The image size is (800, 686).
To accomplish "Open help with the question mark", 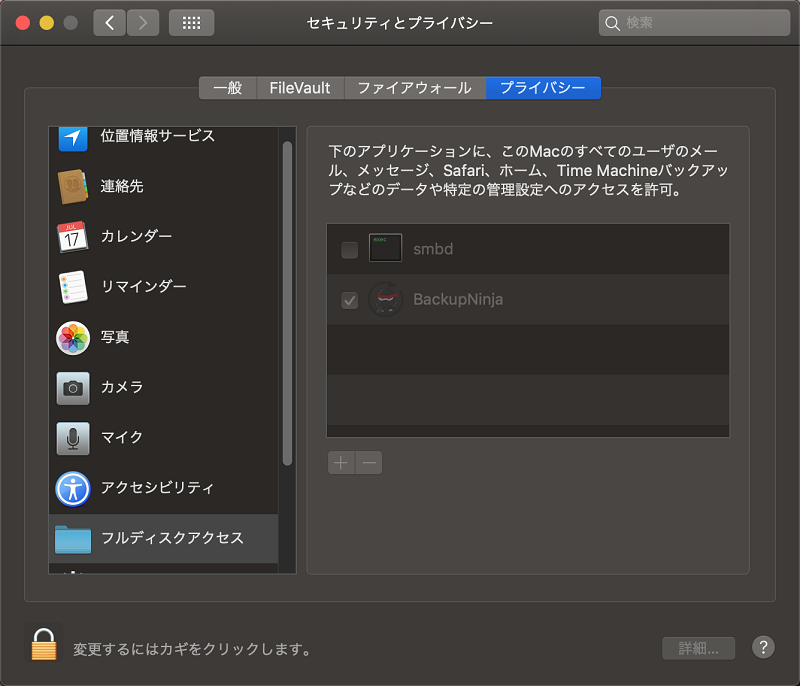I will (763, 647).
